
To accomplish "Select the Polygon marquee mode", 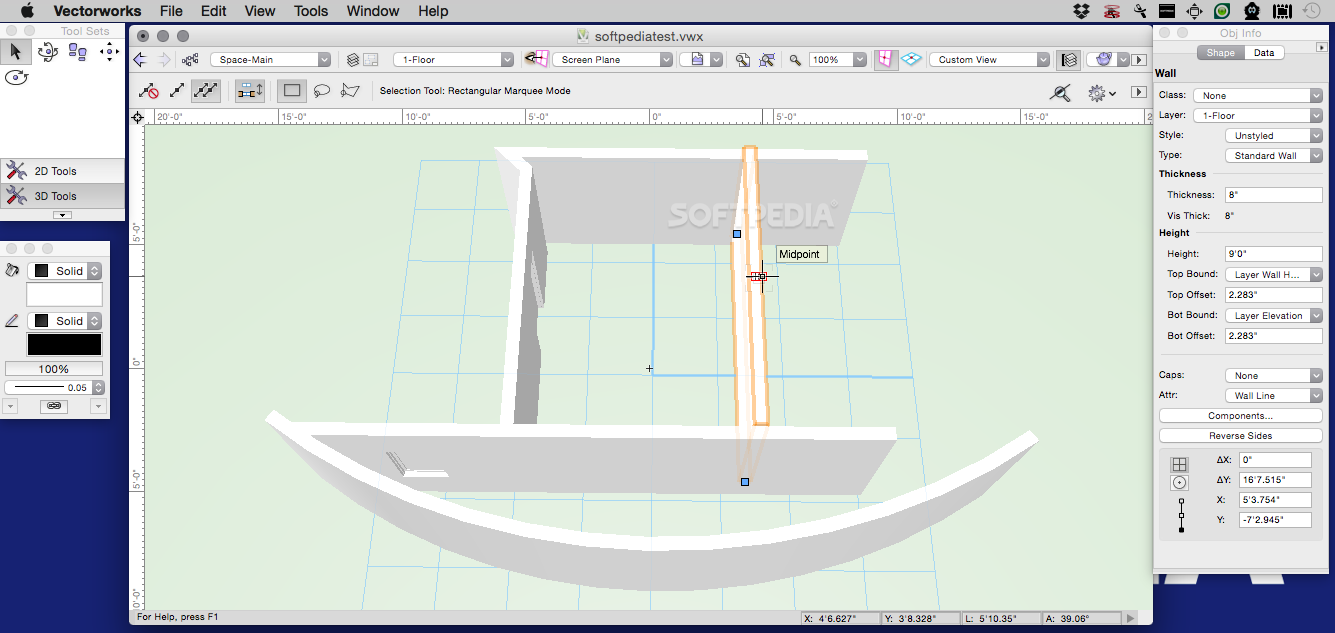I will coord(350,91).
